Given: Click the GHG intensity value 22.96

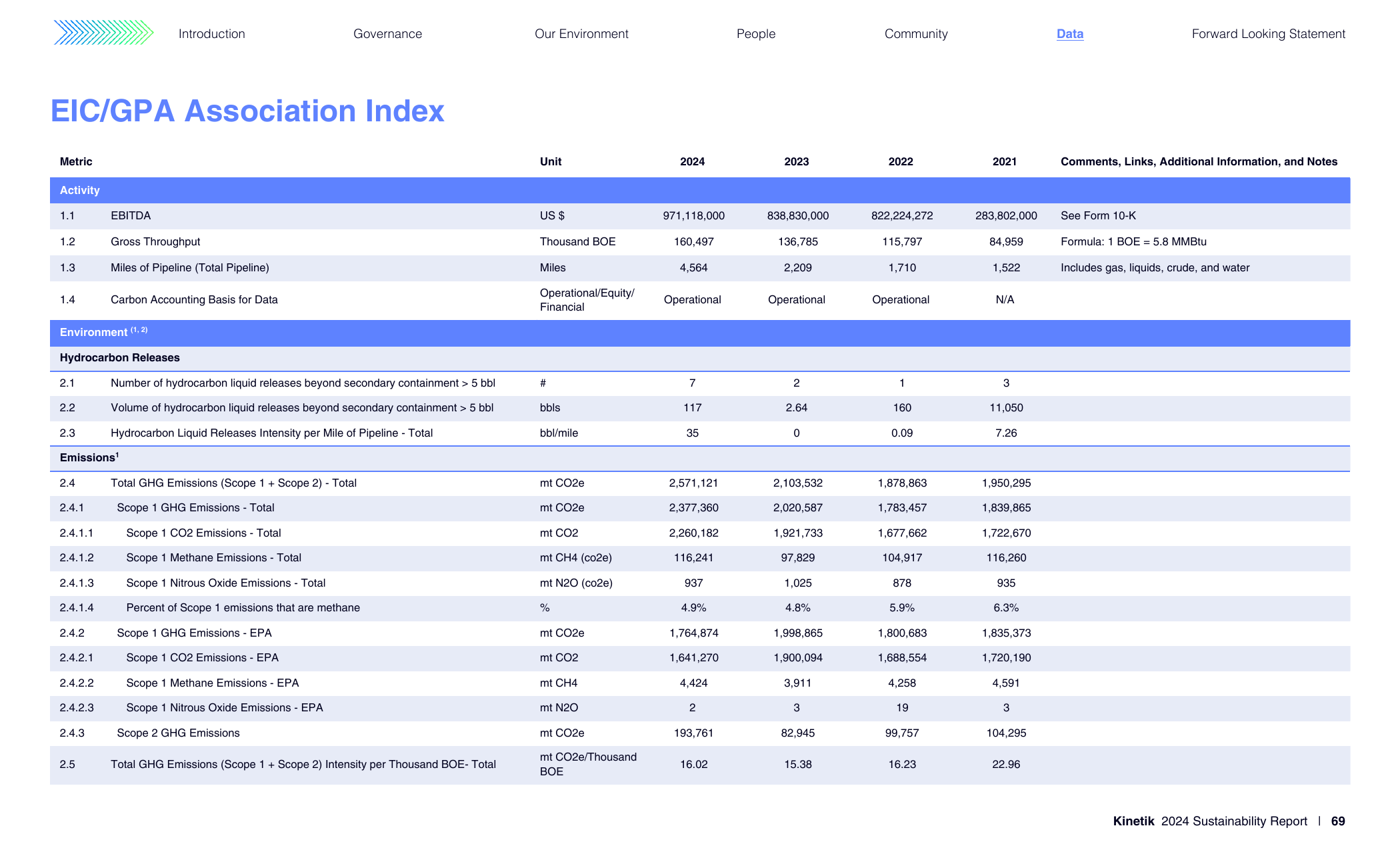Looking at the screenshot, I should coord(1006,764).
